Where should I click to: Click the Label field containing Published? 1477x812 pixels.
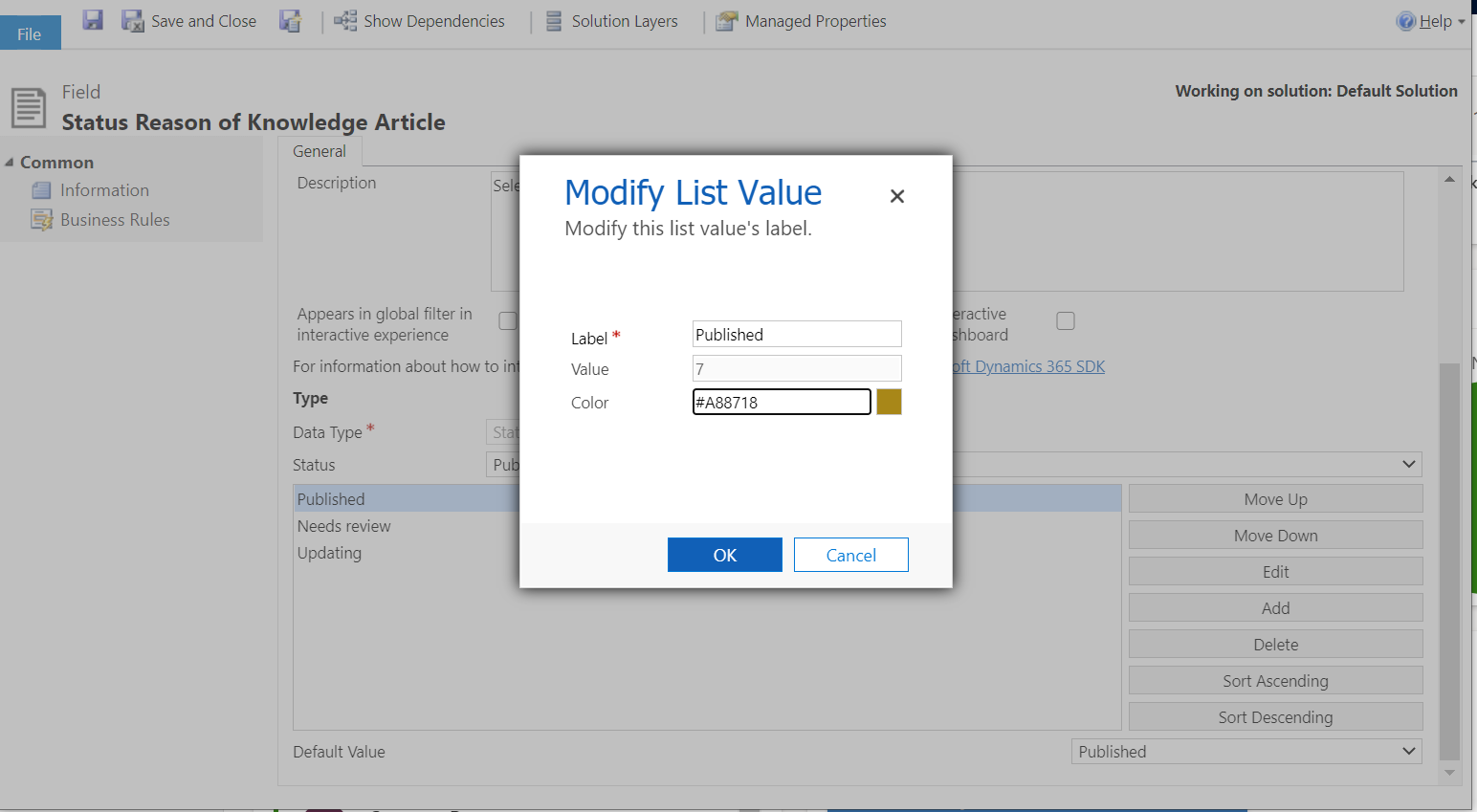coord(797,334)
